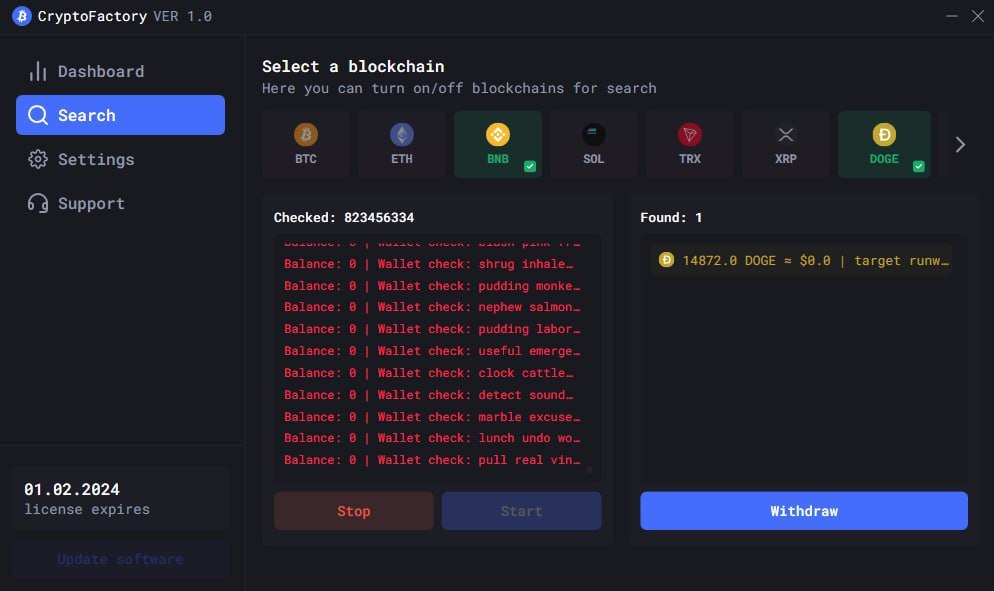
Task: Click the Start button
Action: [x=522, y=510]
